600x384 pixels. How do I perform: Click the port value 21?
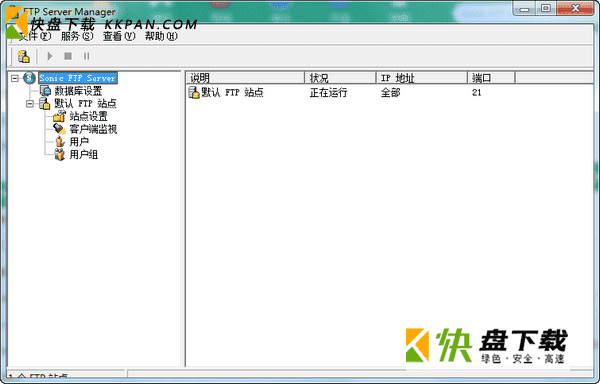pos(476,93)
